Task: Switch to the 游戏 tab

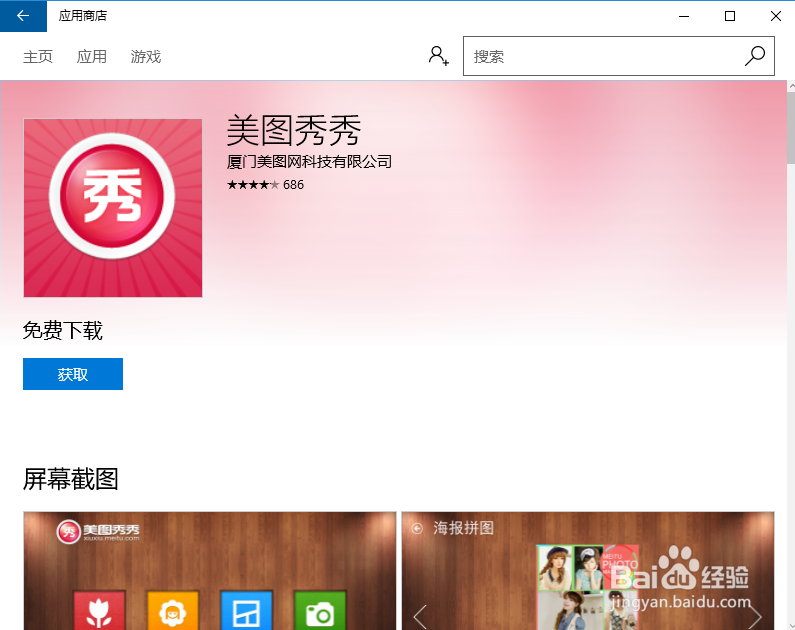Action: pos(146,56)
